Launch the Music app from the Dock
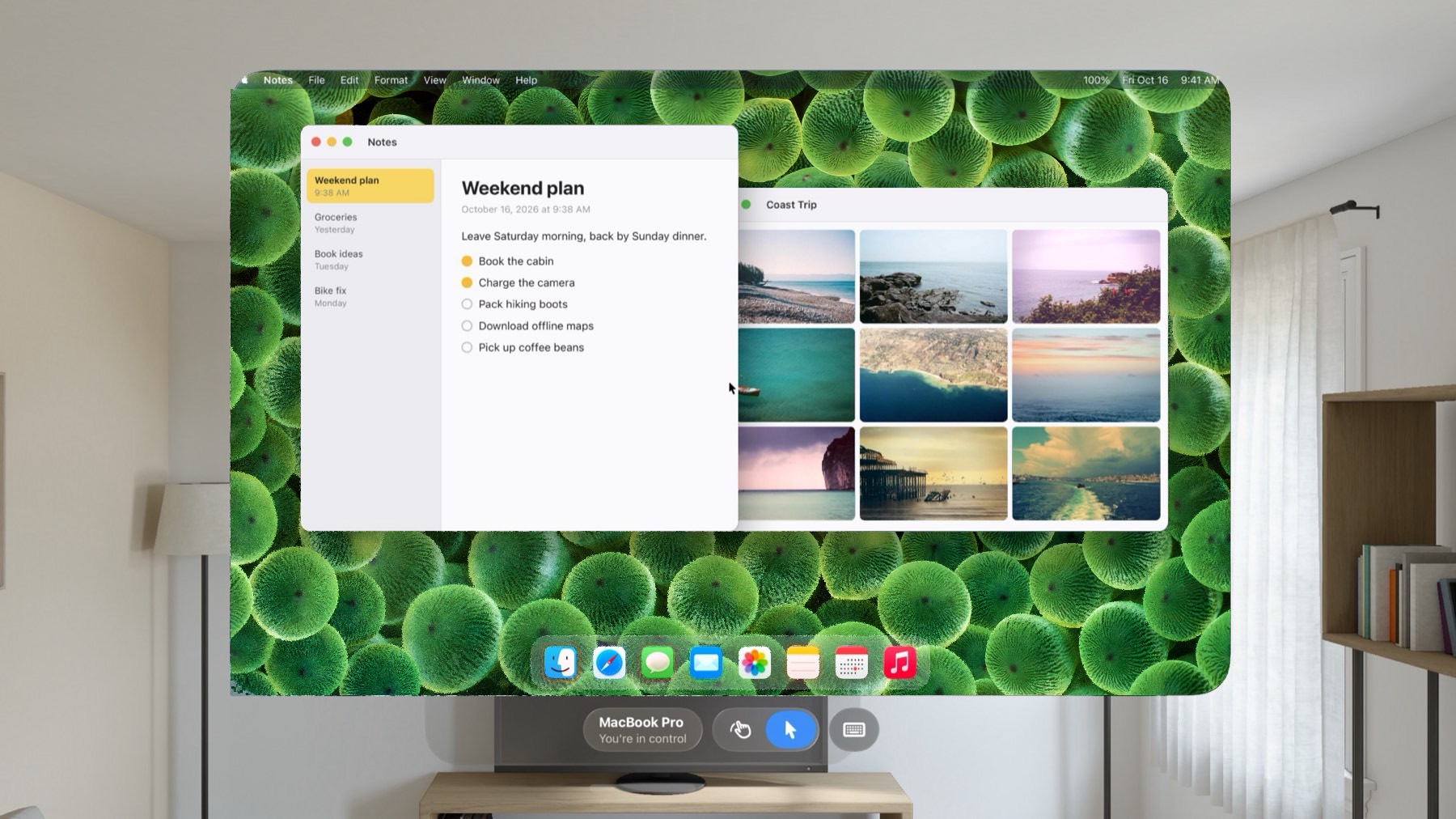The height and width of the screenshot is (819, 1456). 900,663
